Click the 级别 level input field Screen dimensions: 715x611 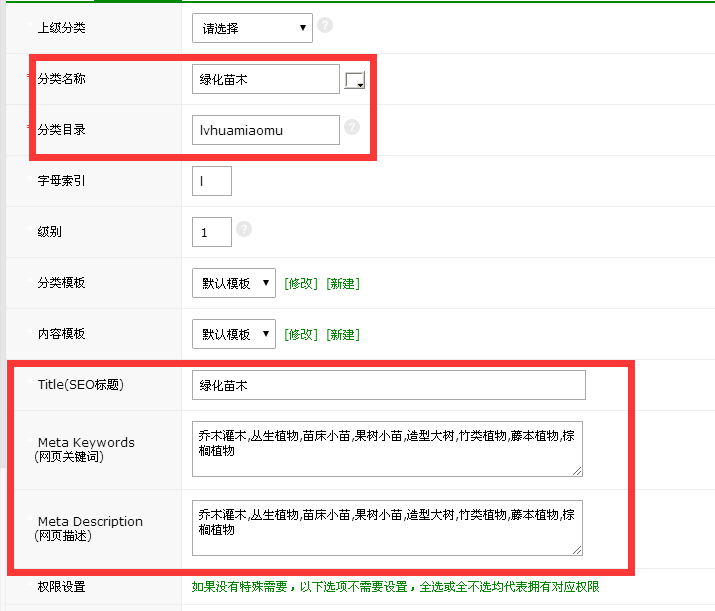[212, 232]
